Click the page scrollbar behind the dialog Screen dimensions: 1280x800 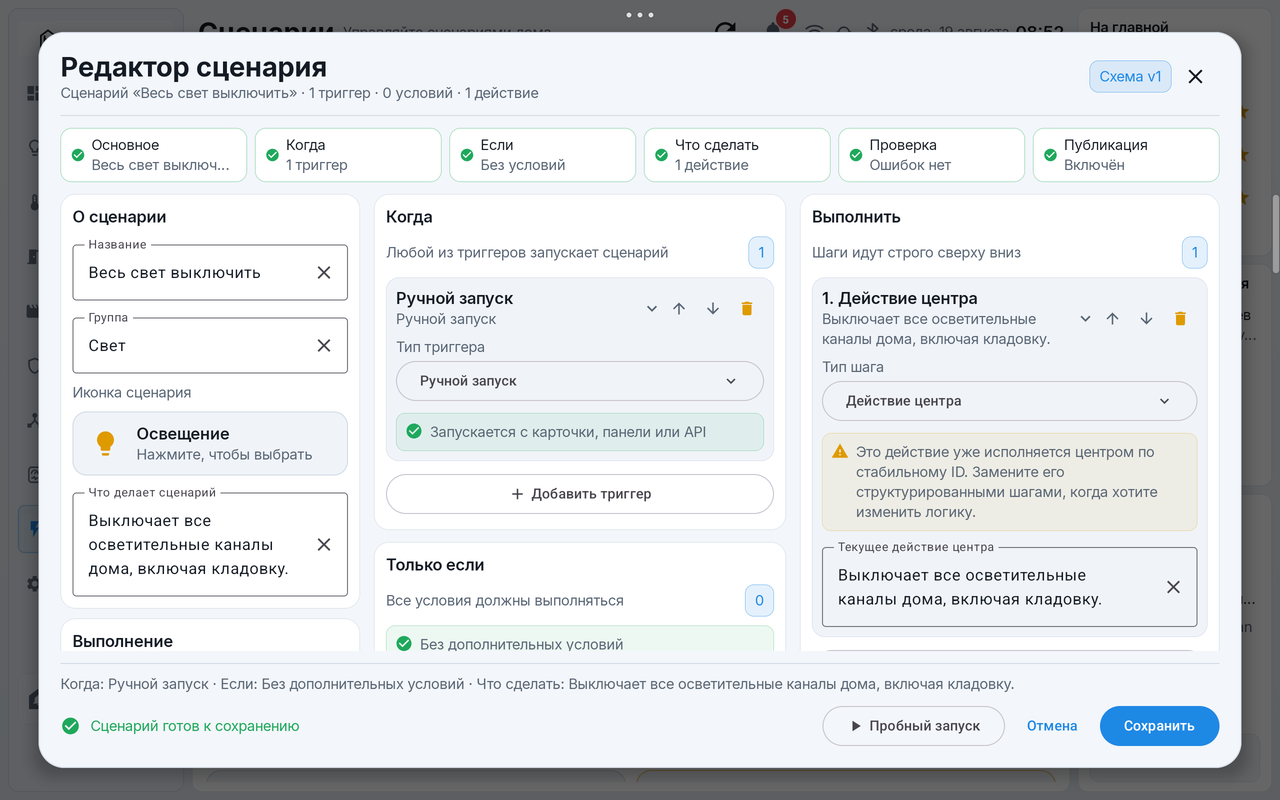[1275, 234]
